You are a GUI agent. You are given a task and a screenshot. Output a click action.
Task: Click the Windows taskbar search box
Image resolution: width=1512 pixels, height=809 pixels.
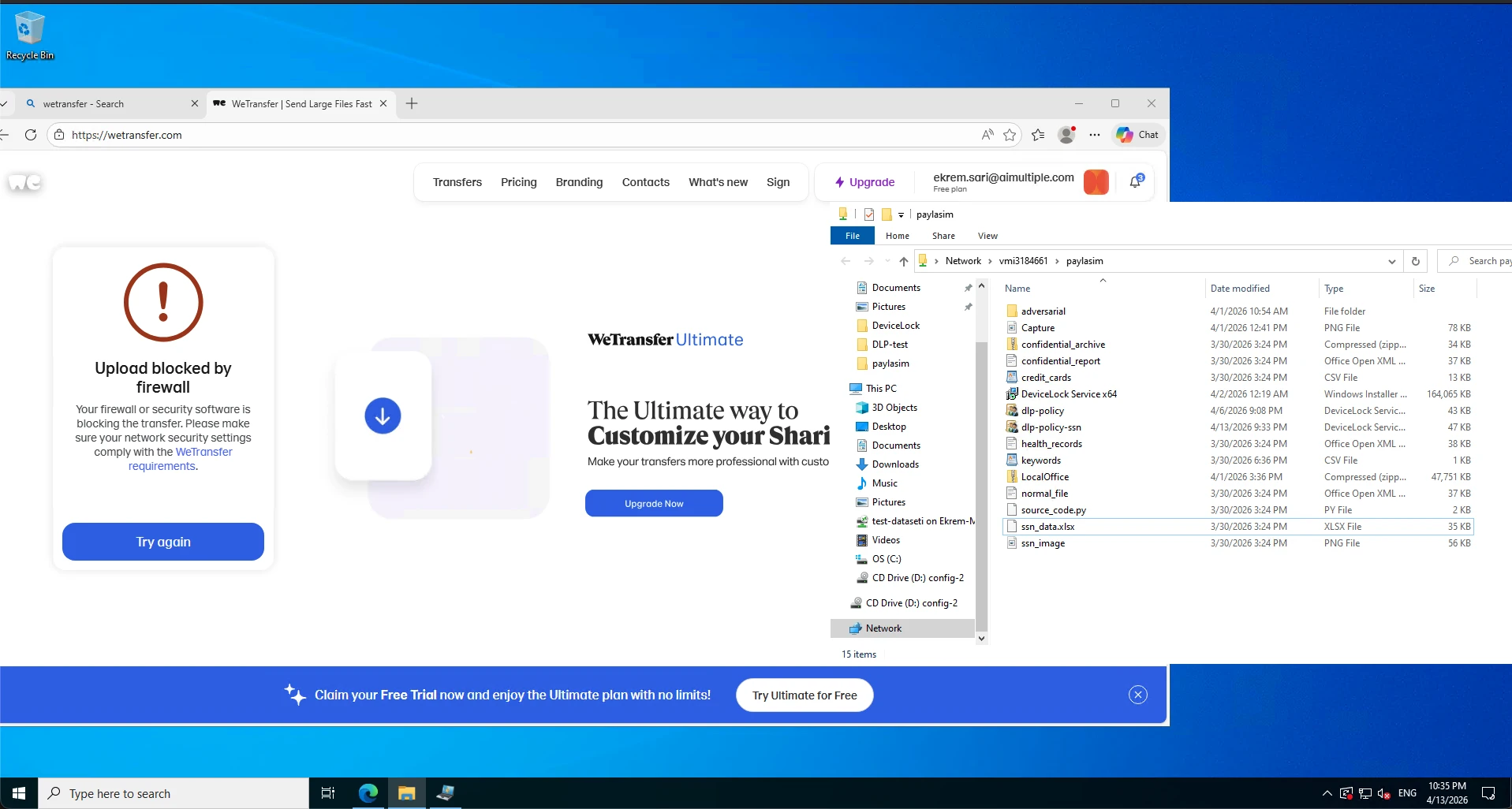click(x=174, y=793)
